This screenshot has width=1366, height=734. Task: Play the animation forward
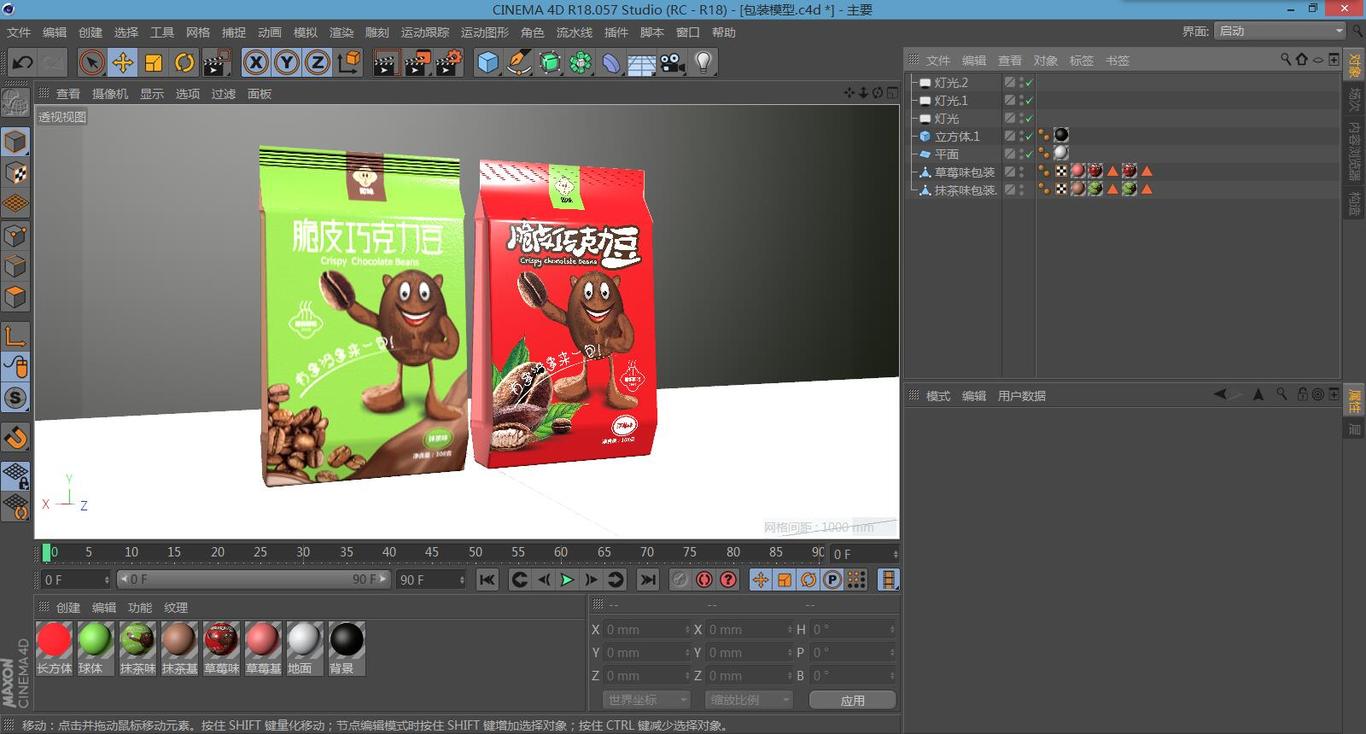pos(567,580)
